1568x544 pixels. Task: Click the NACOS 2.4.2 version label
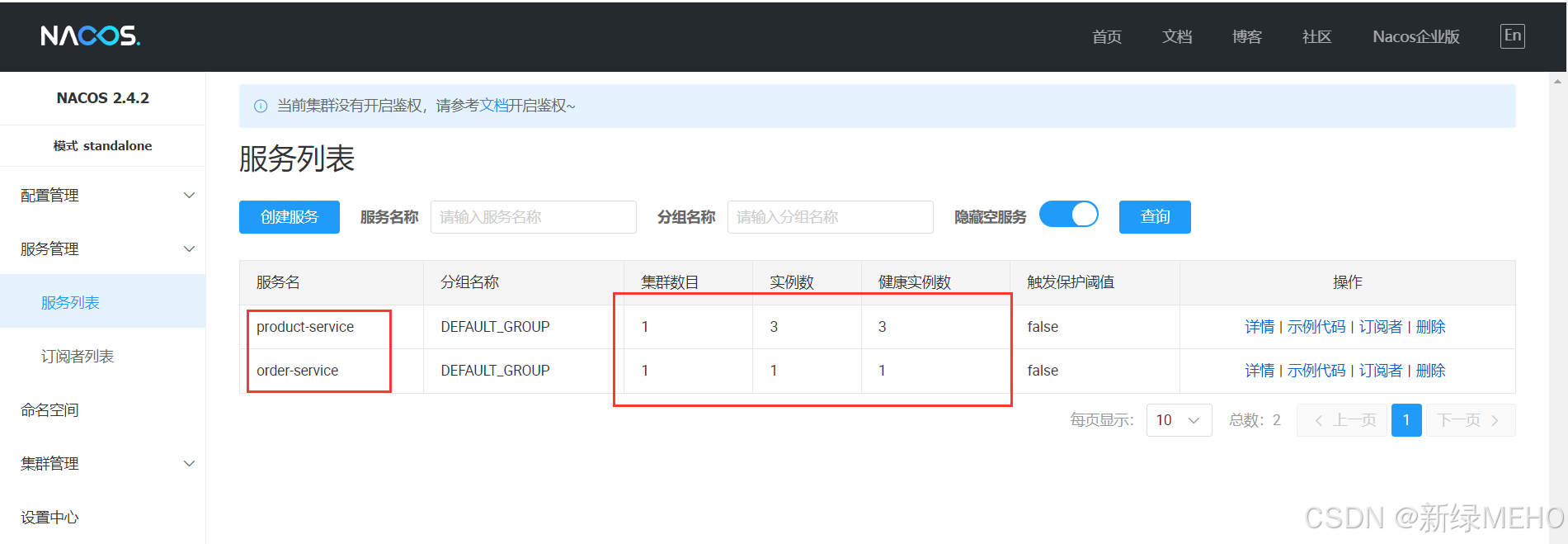103,98
